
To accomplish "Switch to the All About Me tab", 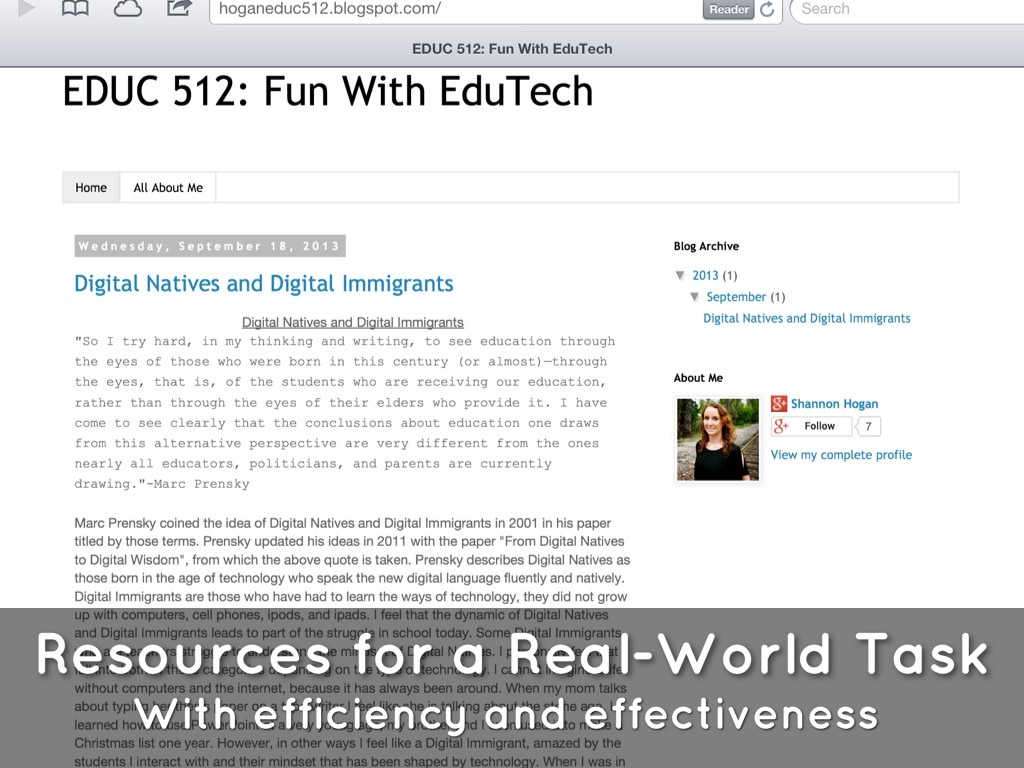I will point(168,187).
